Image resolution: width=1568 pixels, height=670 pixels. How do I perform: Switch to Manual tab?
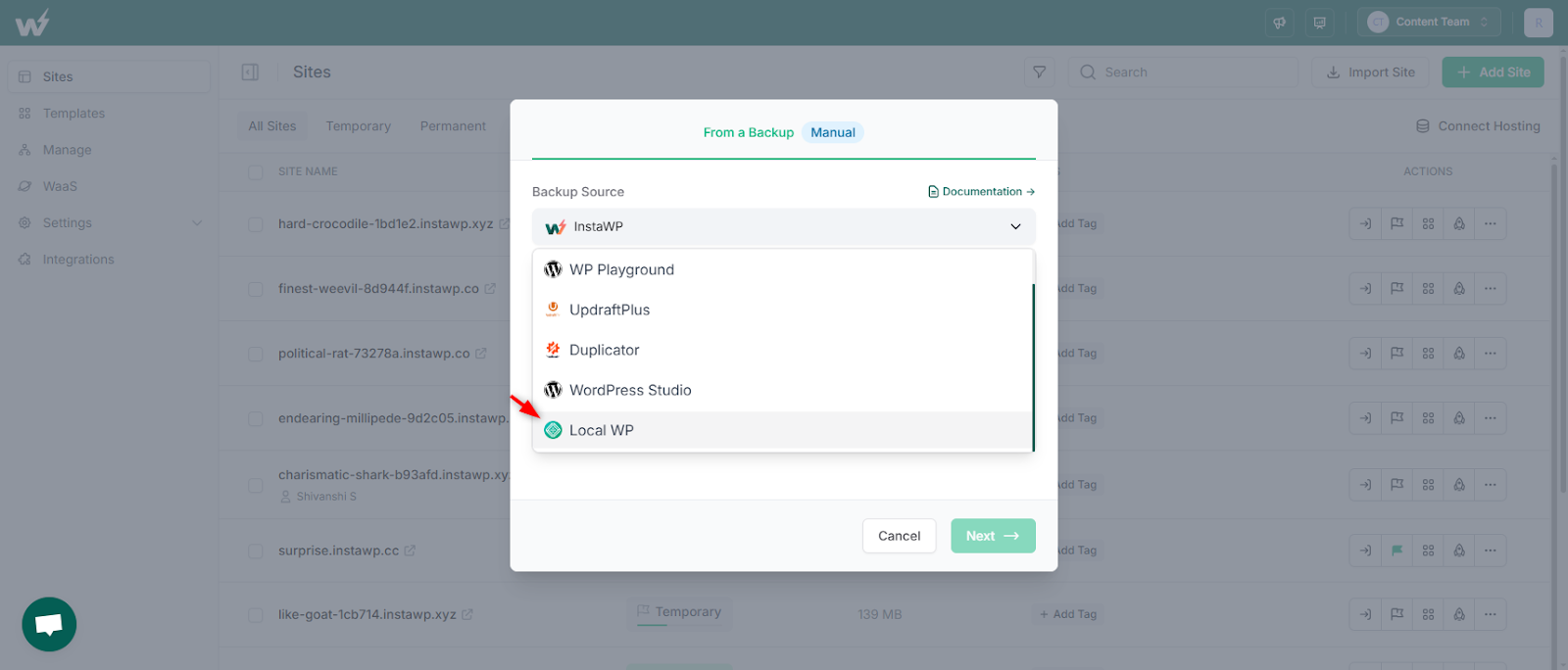833,132
